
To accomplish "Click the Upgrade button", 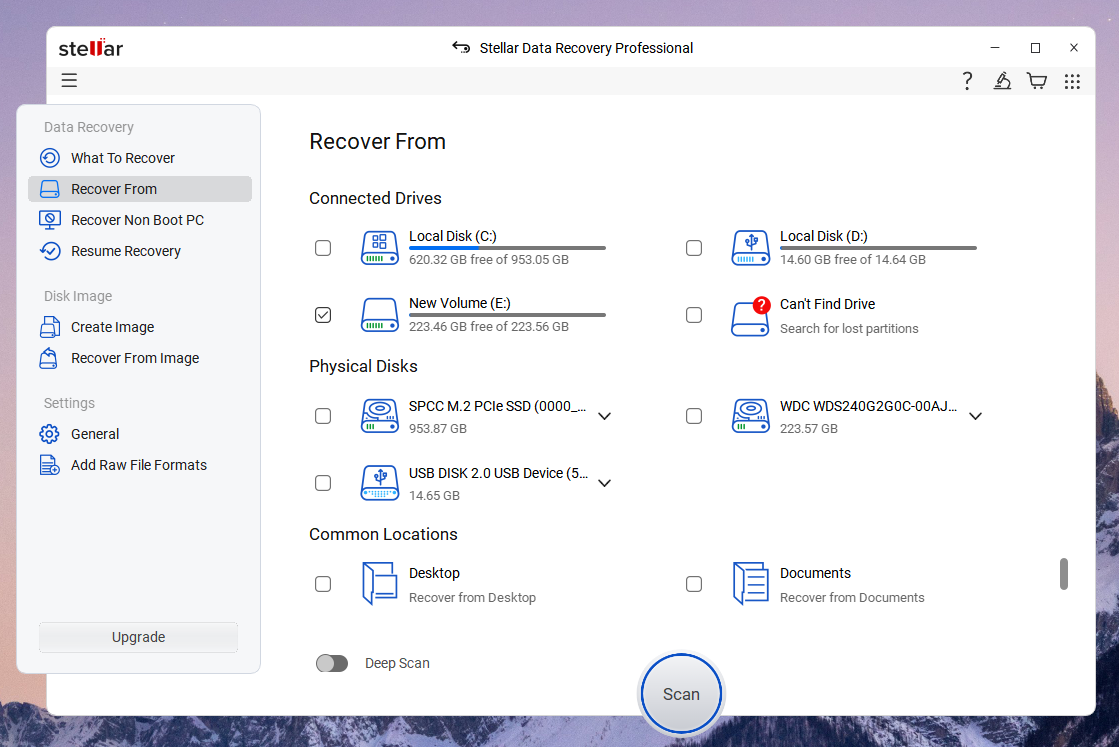I will pyautogui.click(x=138, y=637).
